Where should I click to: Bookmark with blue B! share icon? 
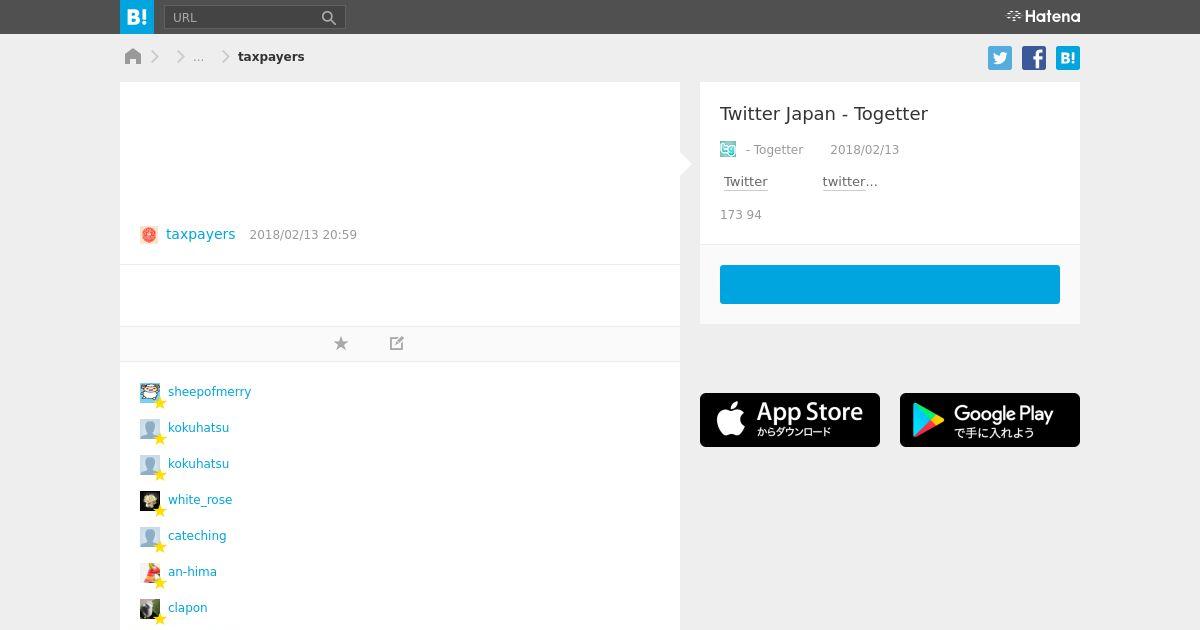[1068, 58]
